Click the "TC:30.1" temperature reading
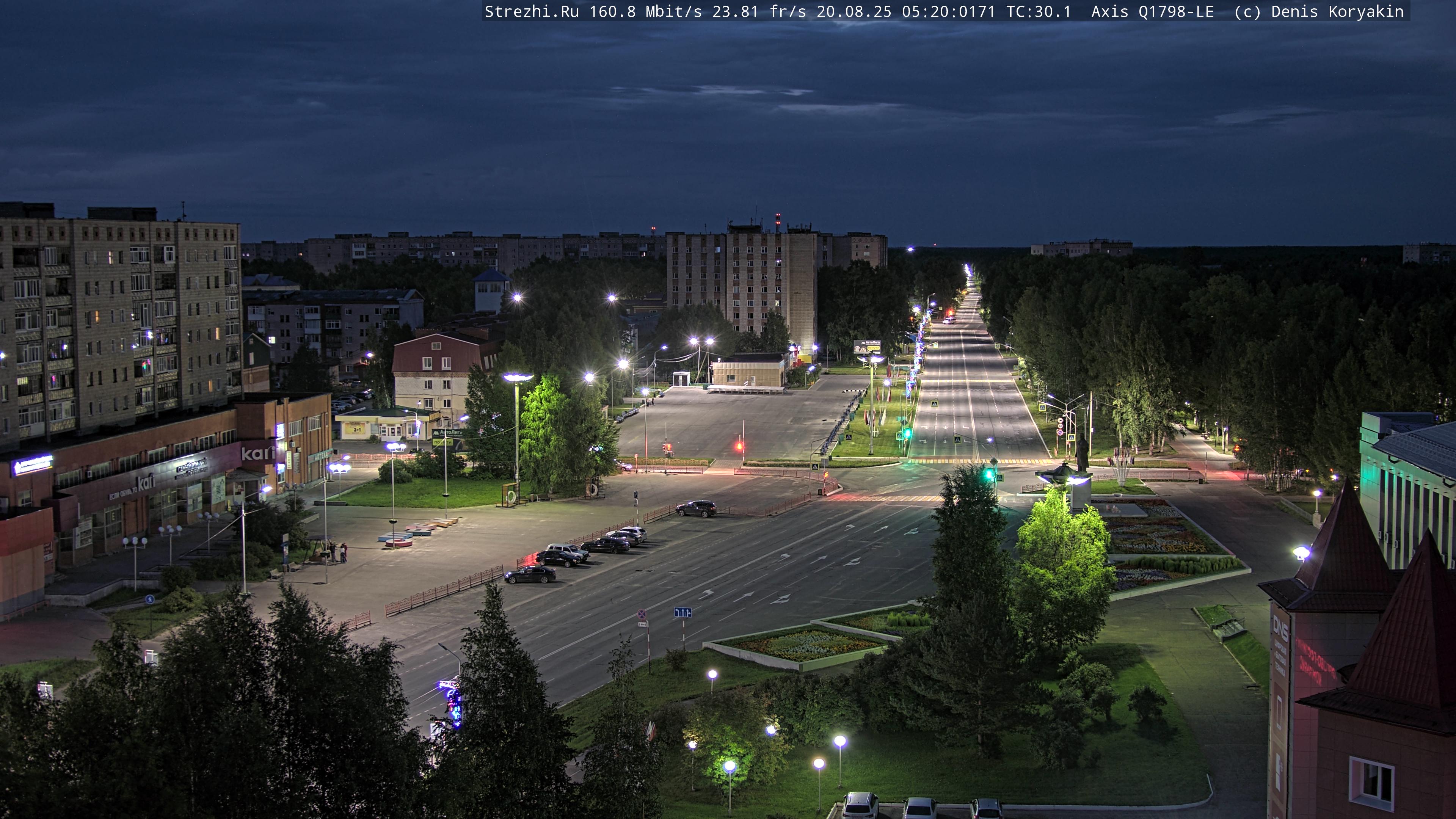Image resolution: width=1456 pixels, height=819 pixels. click(1038, 12)
